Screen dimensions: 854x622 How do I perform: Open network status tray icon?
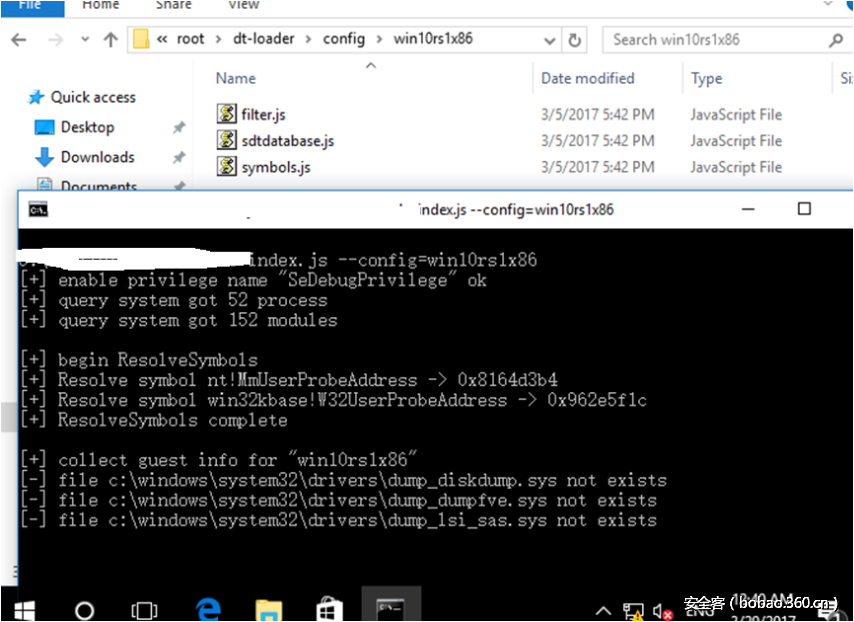click(633, 612)
